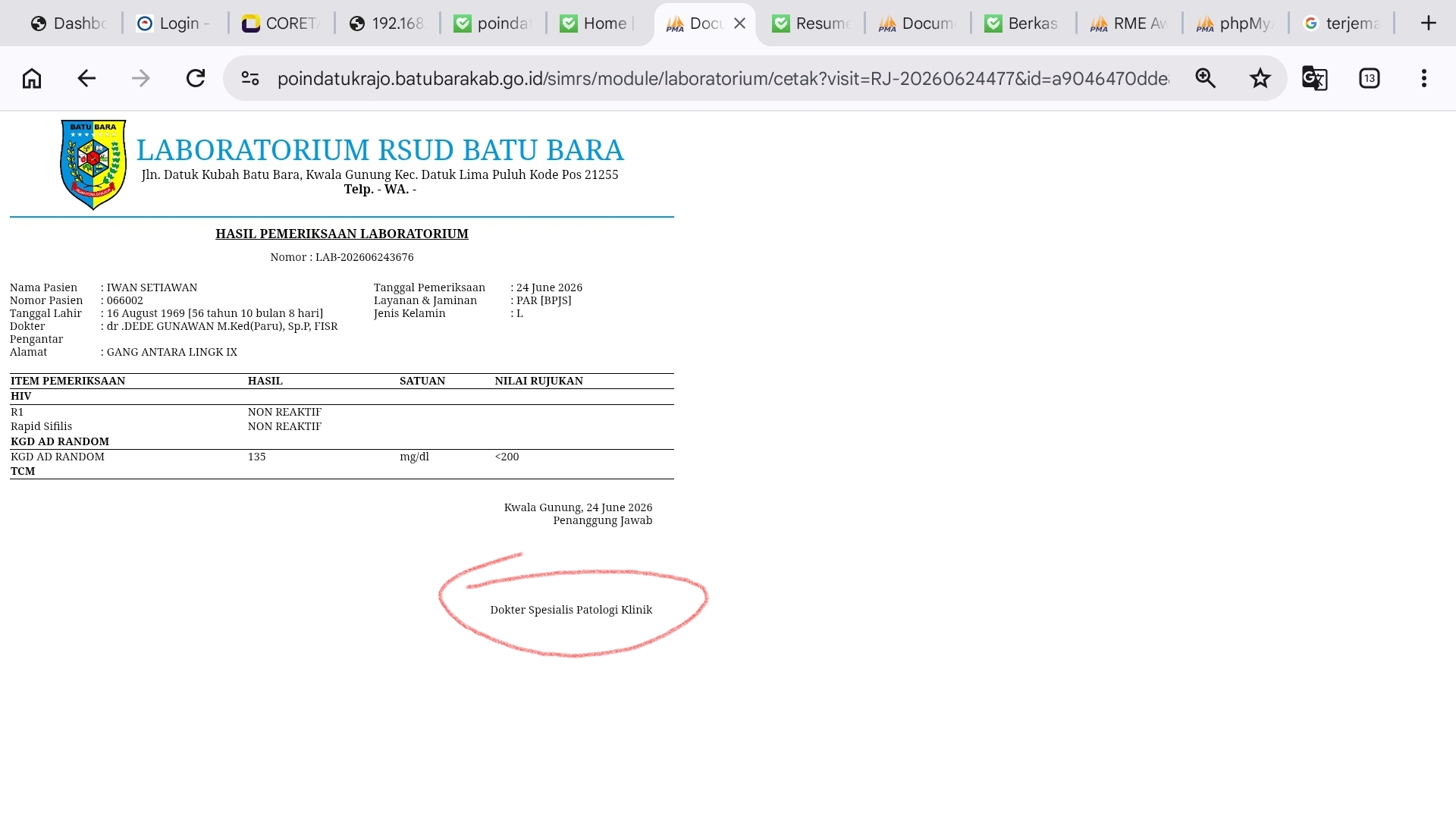The width and height of the screenshot is (1456, 829).
Task: Click the forward arrow icon
Action: [141, 78]
